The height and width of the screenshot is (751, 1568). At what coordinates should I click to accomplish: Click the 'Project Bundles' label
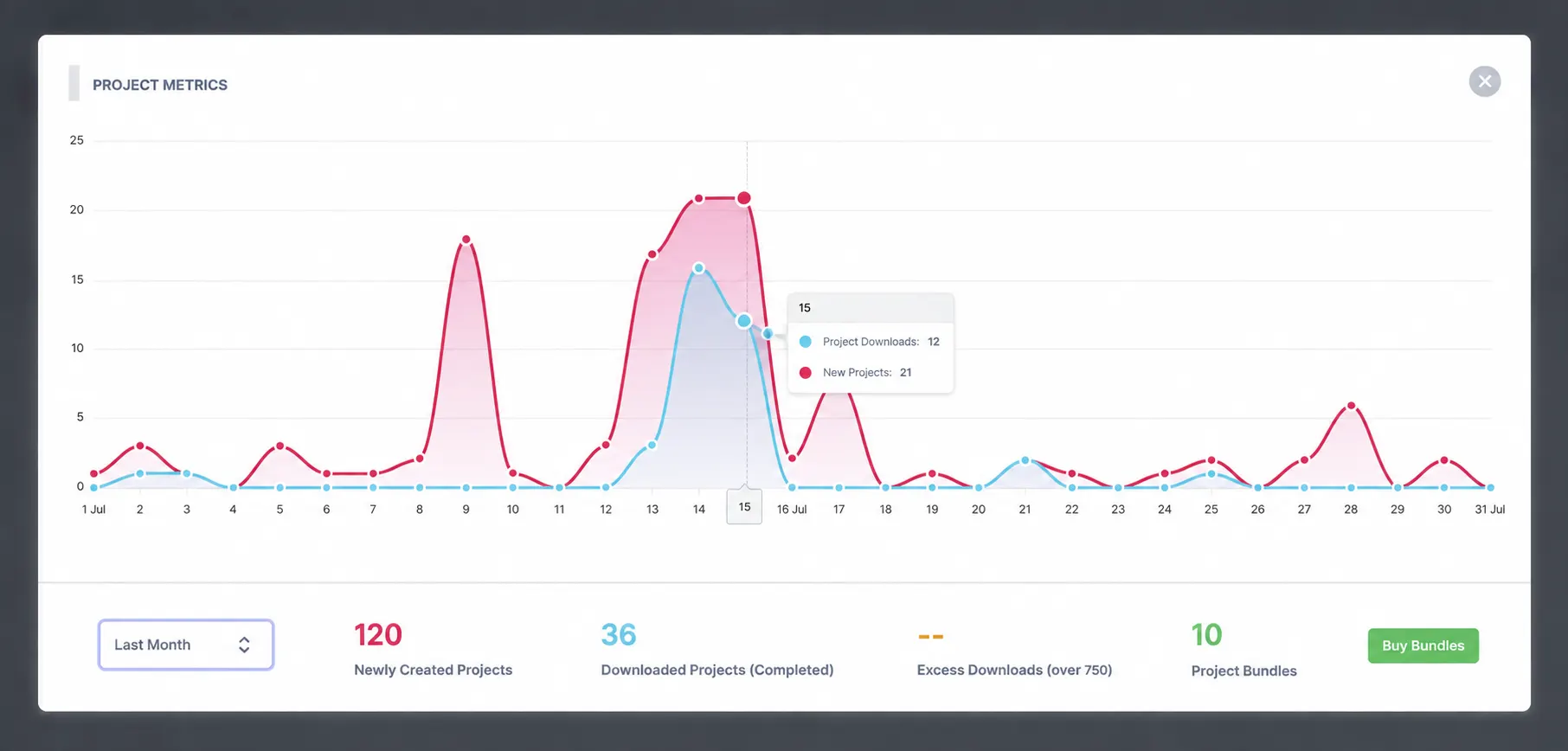1244,671
